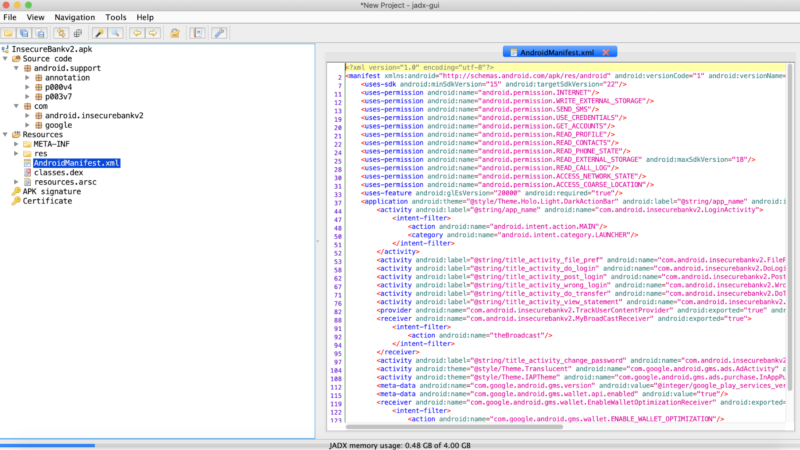The width and height of the screenshot is (800, 450).
Task: Click the action theBroadcast line
Action: click(x=480, y=336)
